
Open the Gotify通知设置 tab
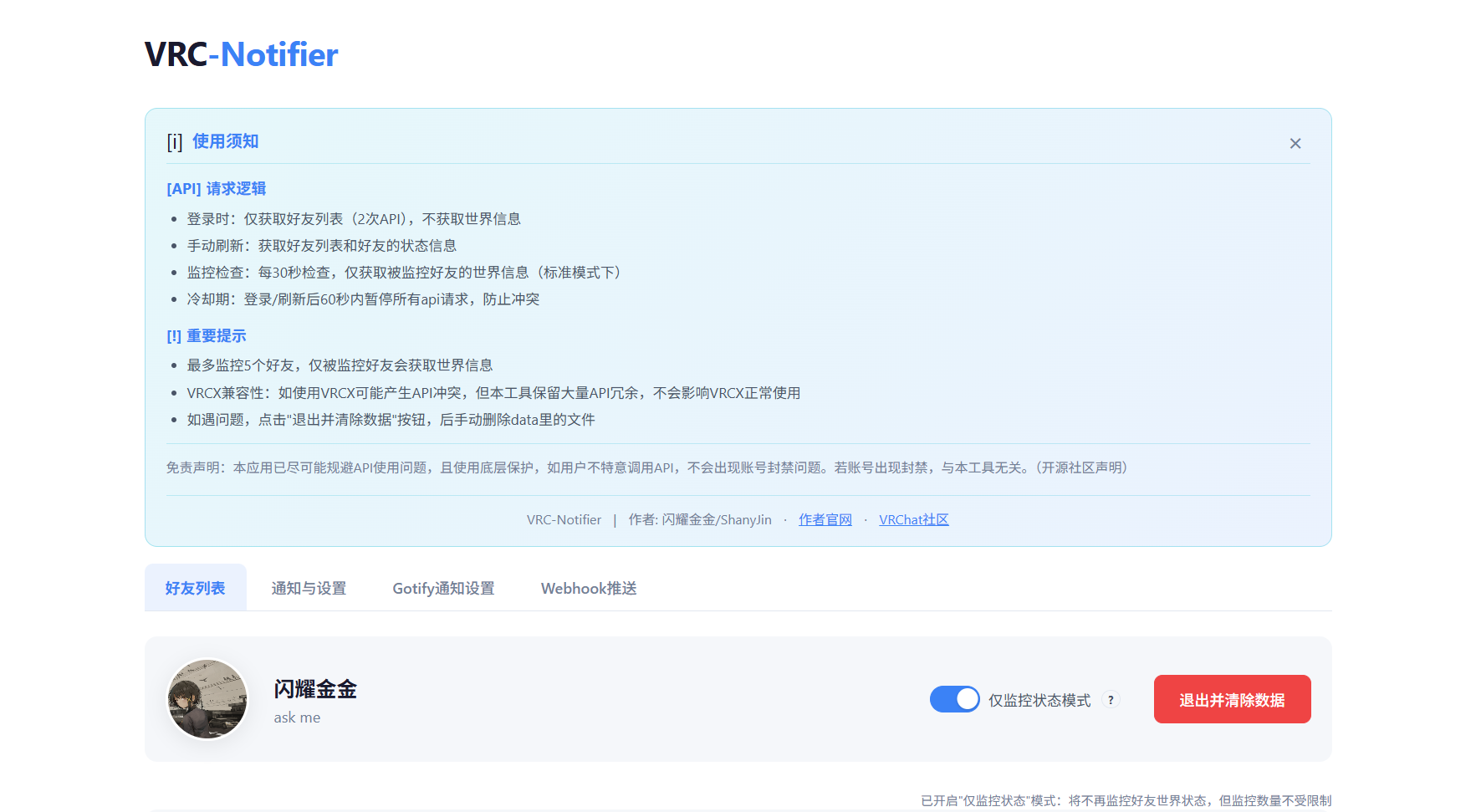click(x=443, y=588)
